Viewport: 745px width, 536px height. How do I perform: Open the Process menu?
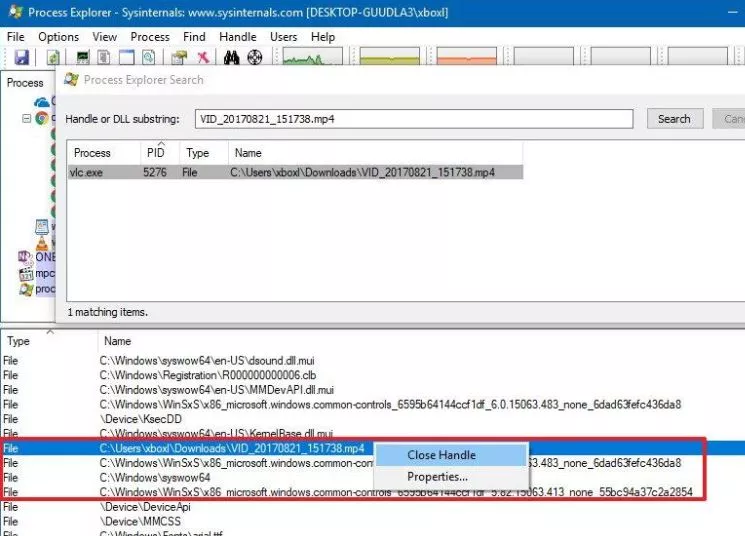[x=150, y=37]
